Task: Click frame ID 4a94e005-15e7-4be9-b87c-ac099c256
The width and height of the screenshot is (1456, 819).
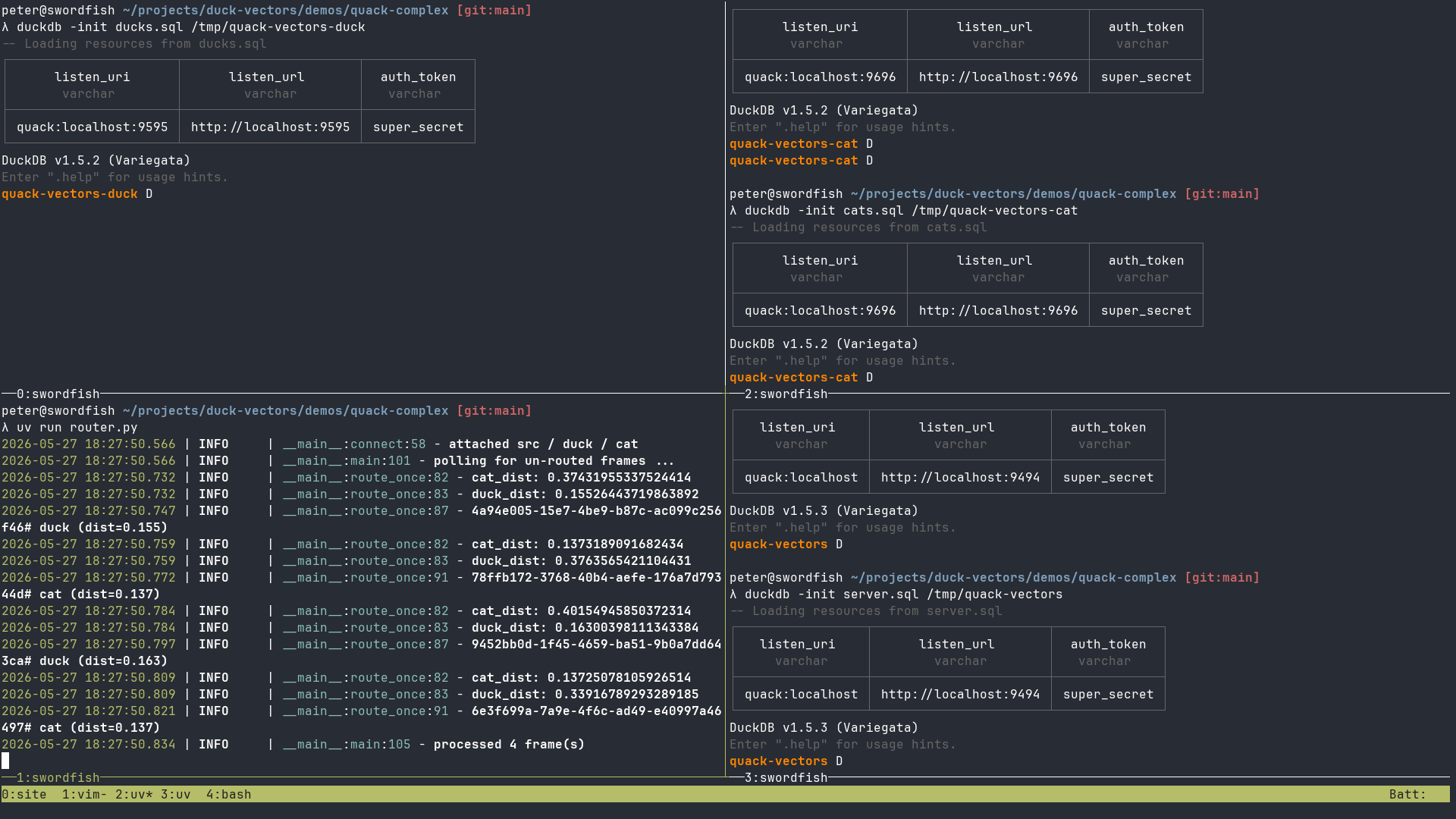Action: 597,510
